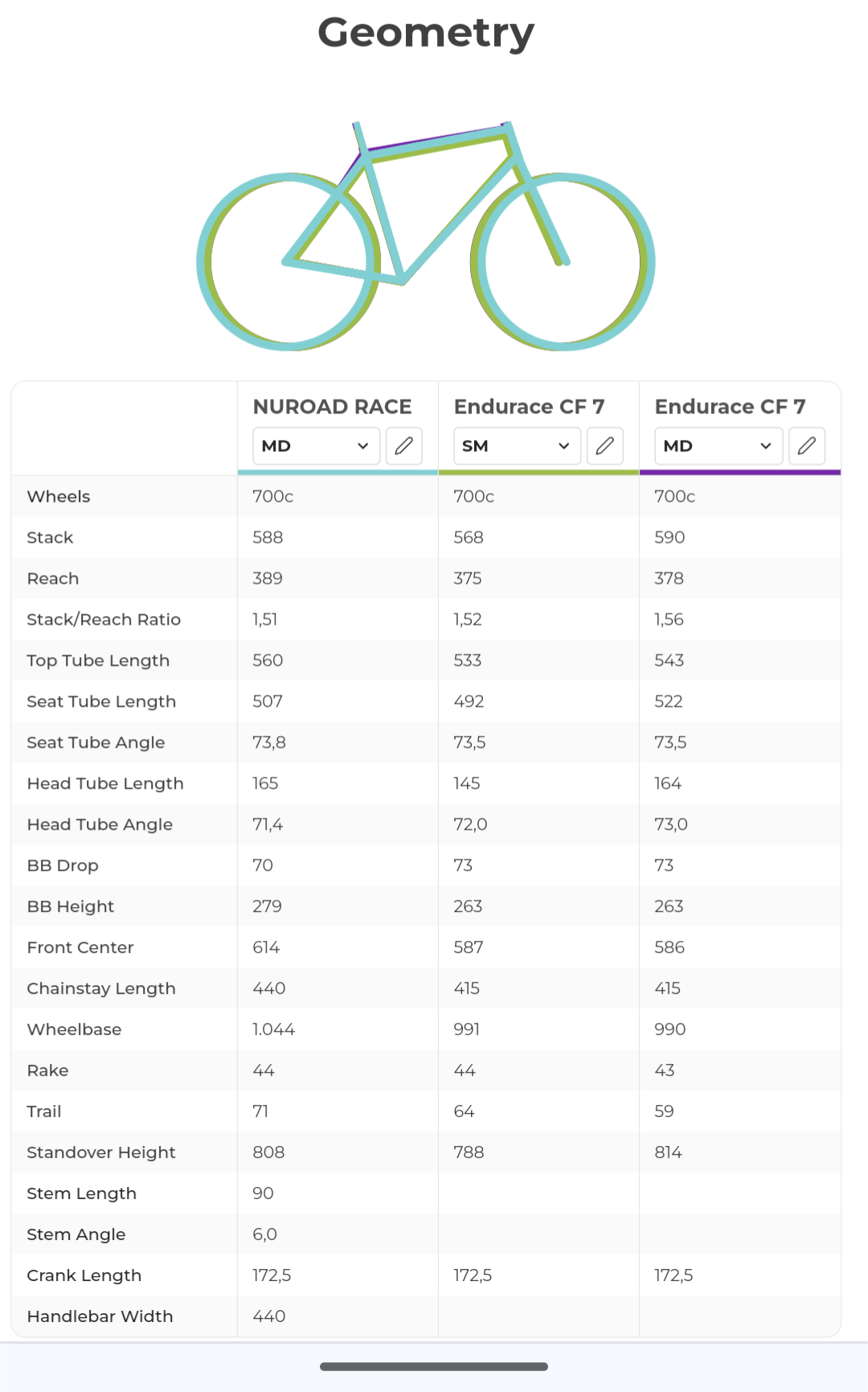
Task: Expand the MD dropdown in the third column
Action: 719,446
